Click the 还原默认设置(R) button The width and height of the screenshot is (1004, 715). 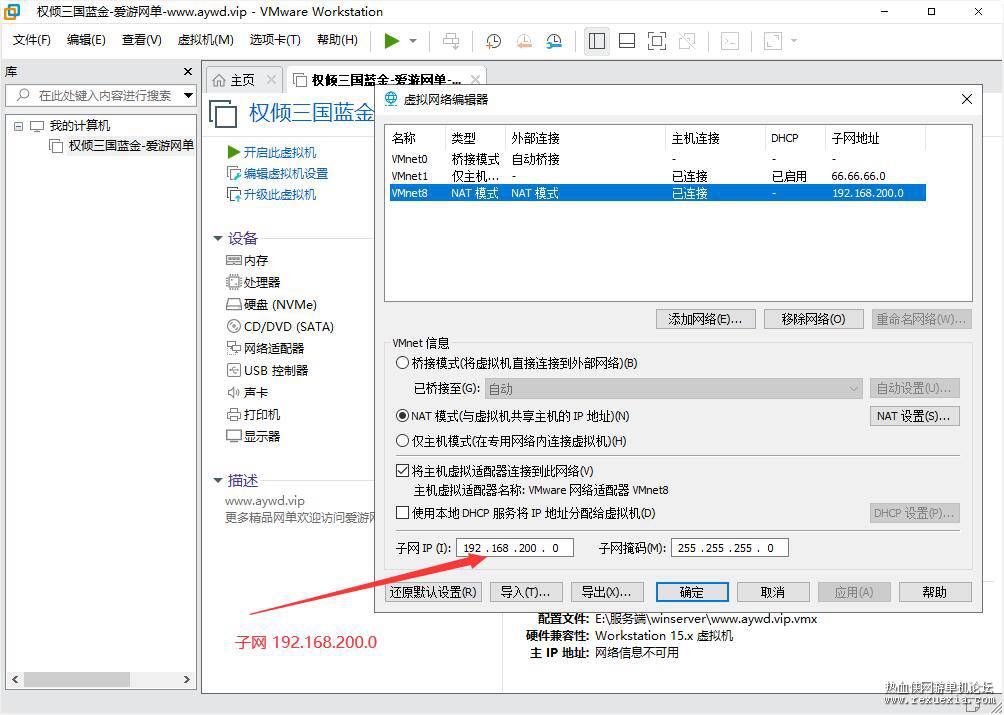(x=433, y=592)
